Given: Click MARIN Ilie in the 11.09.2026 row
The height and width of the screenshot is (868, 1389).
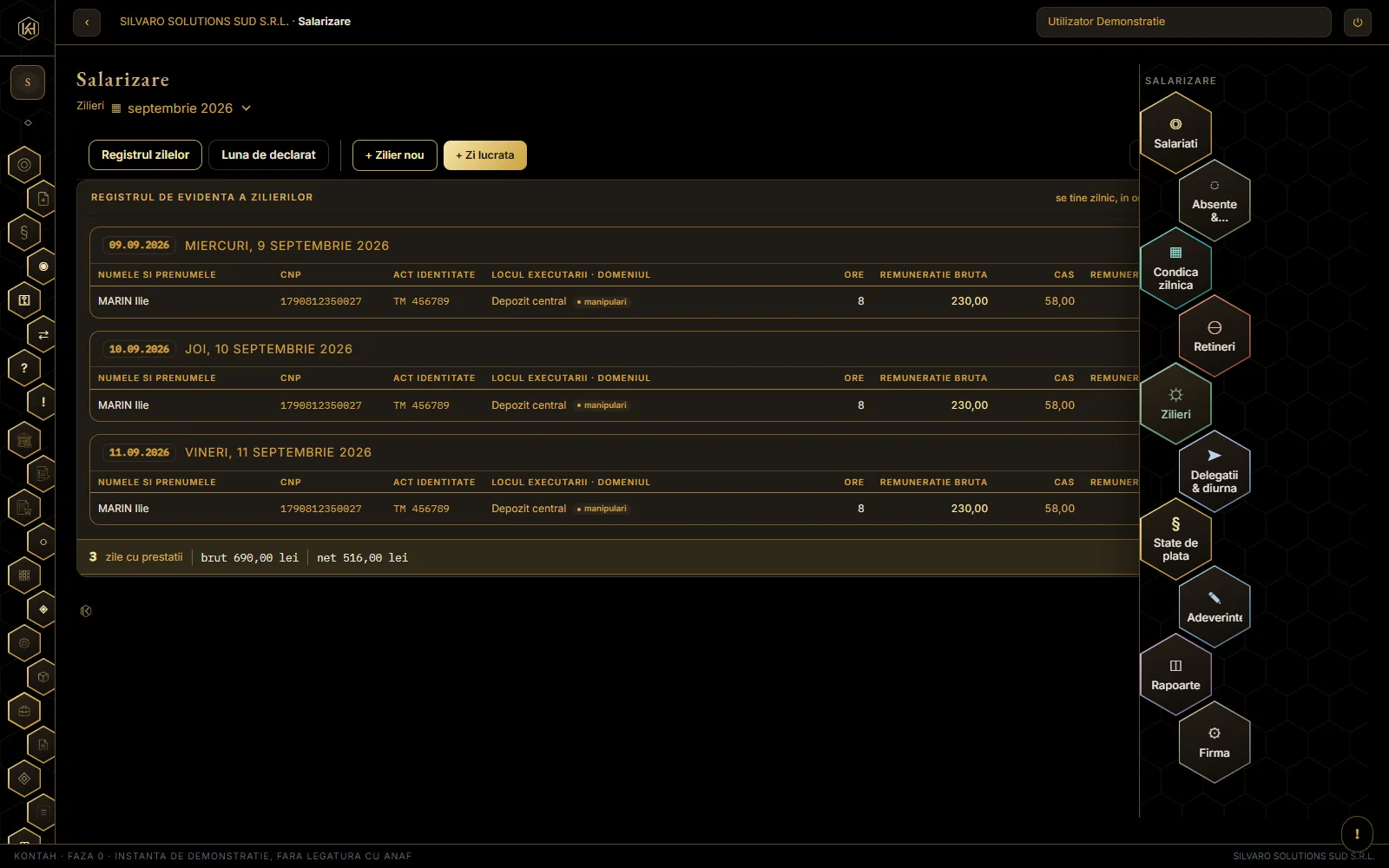Looking at the screenshot, I should pyautogui.click(x=123, y=509).
